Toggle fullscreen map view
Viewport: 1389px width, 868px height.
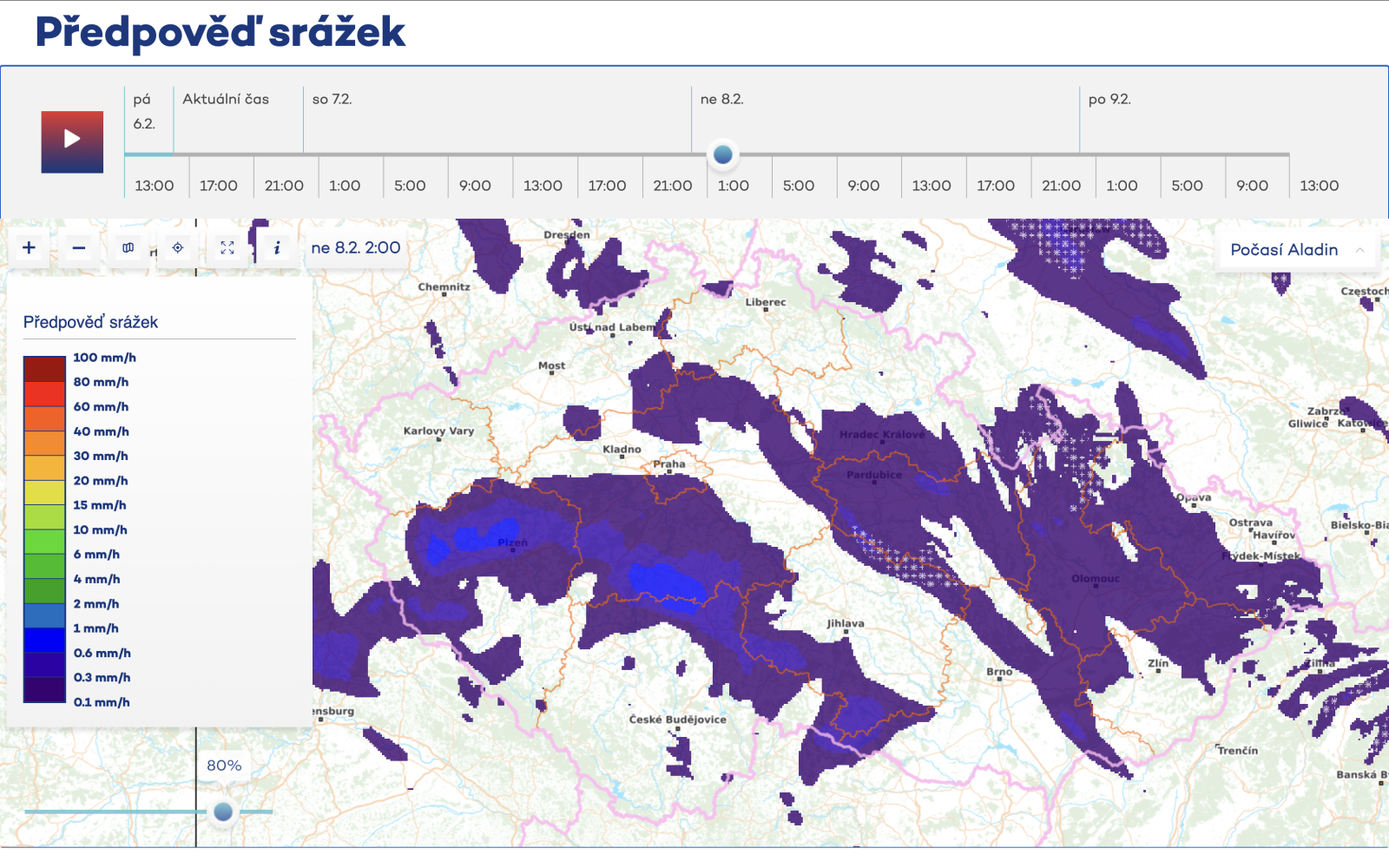point(227,248)
